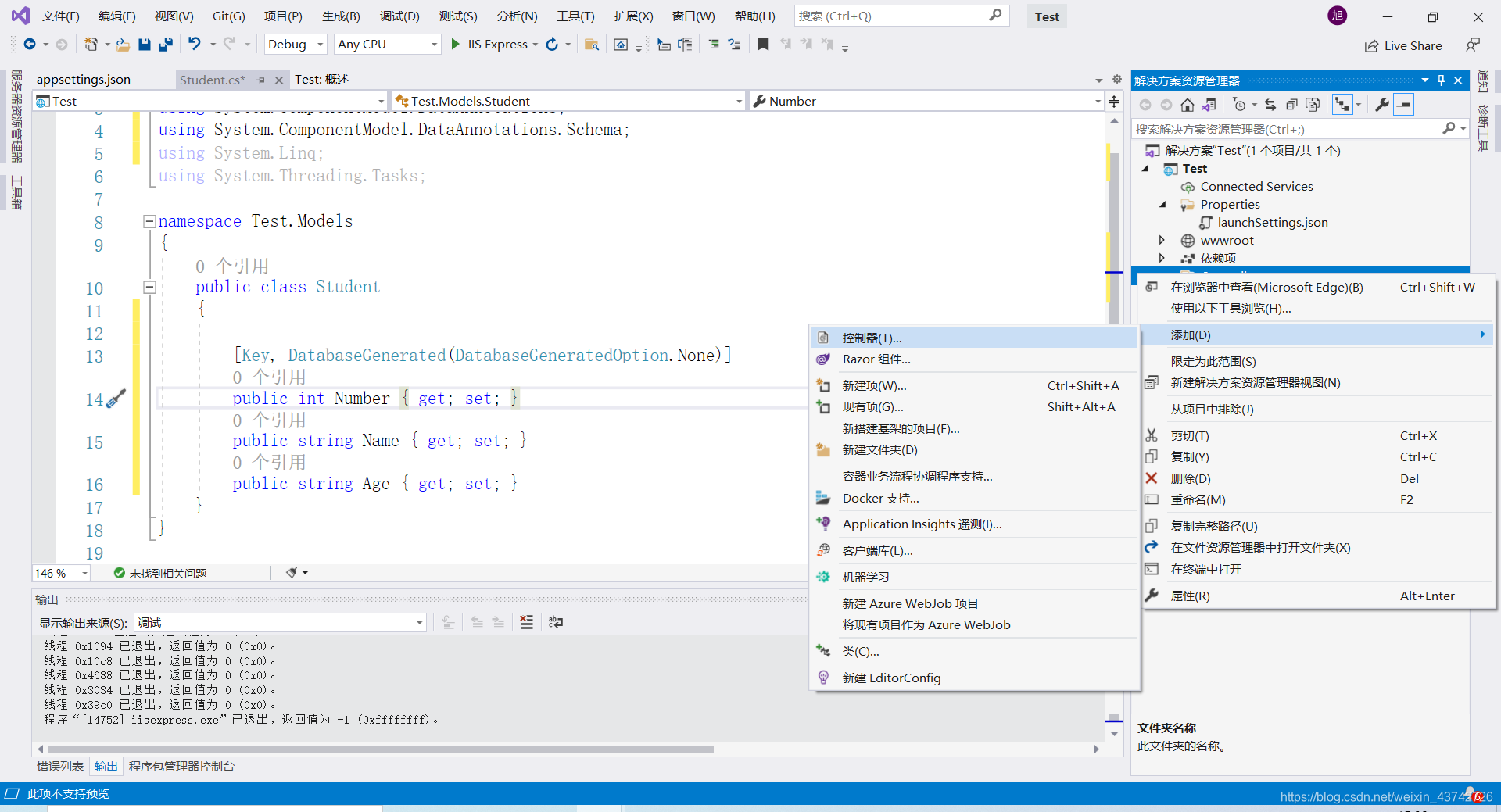Select 新建文件夹(D) from the submenu

pos(974,450)
